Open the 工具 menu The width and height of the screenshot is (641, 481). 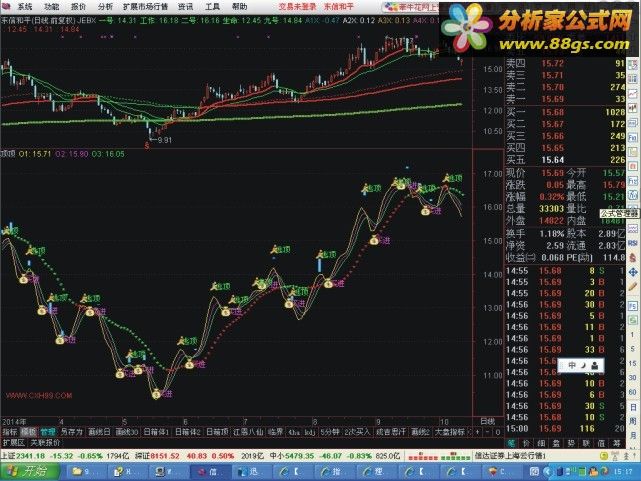point(213,7)
